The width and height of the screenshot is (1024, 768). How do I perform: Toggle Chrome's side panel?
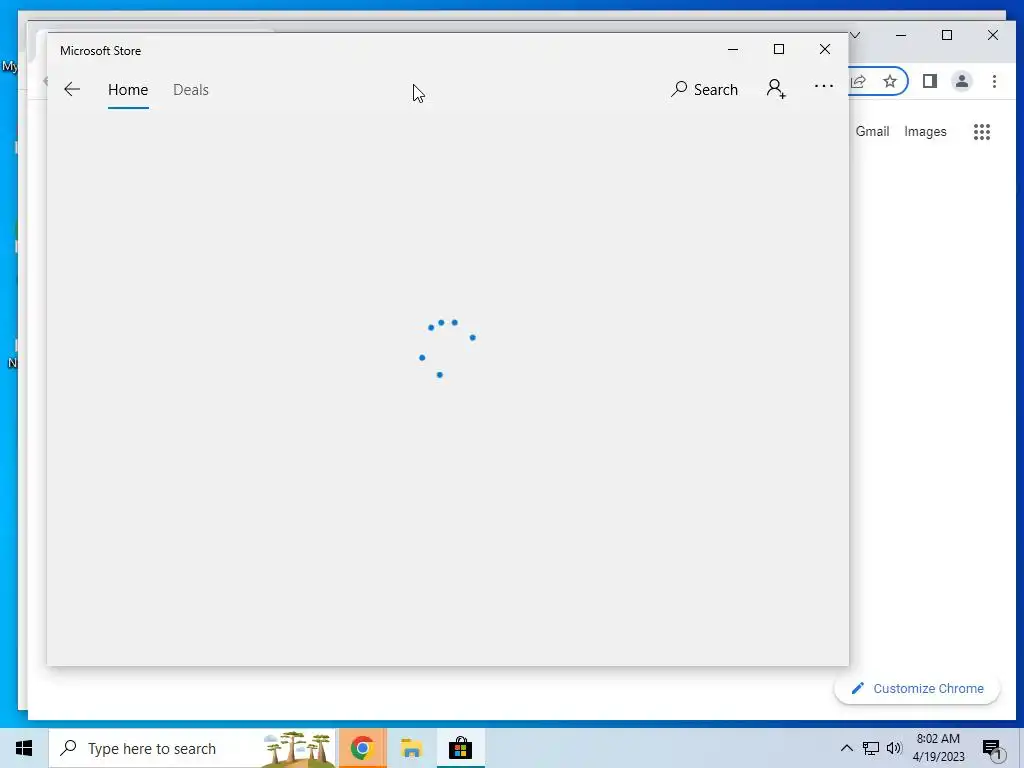(x=929, y=81)
